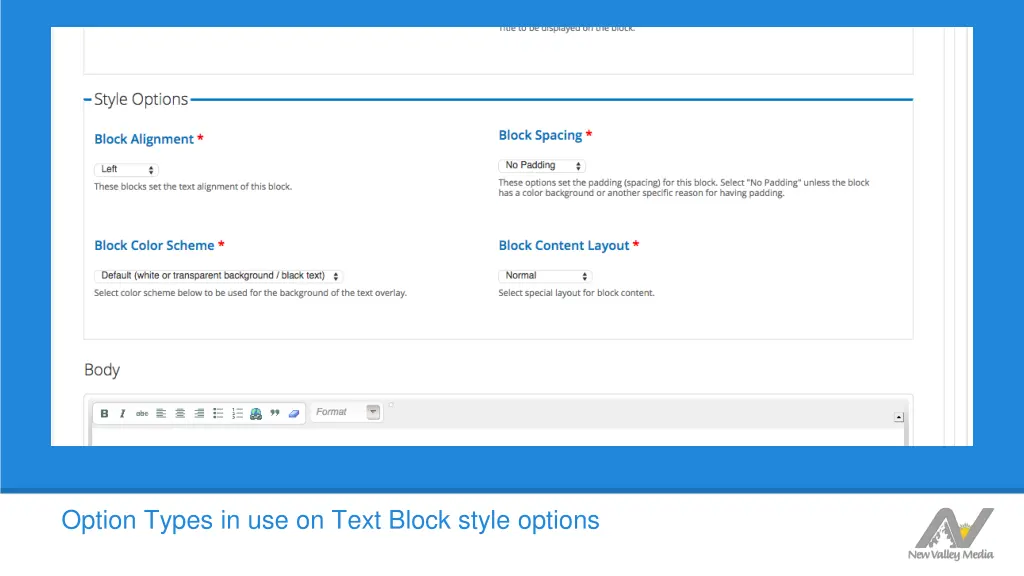Click 'These blocks set the text alignment' description
The height and width of the screenshot is (576, 1024).
tap(193, 187)
